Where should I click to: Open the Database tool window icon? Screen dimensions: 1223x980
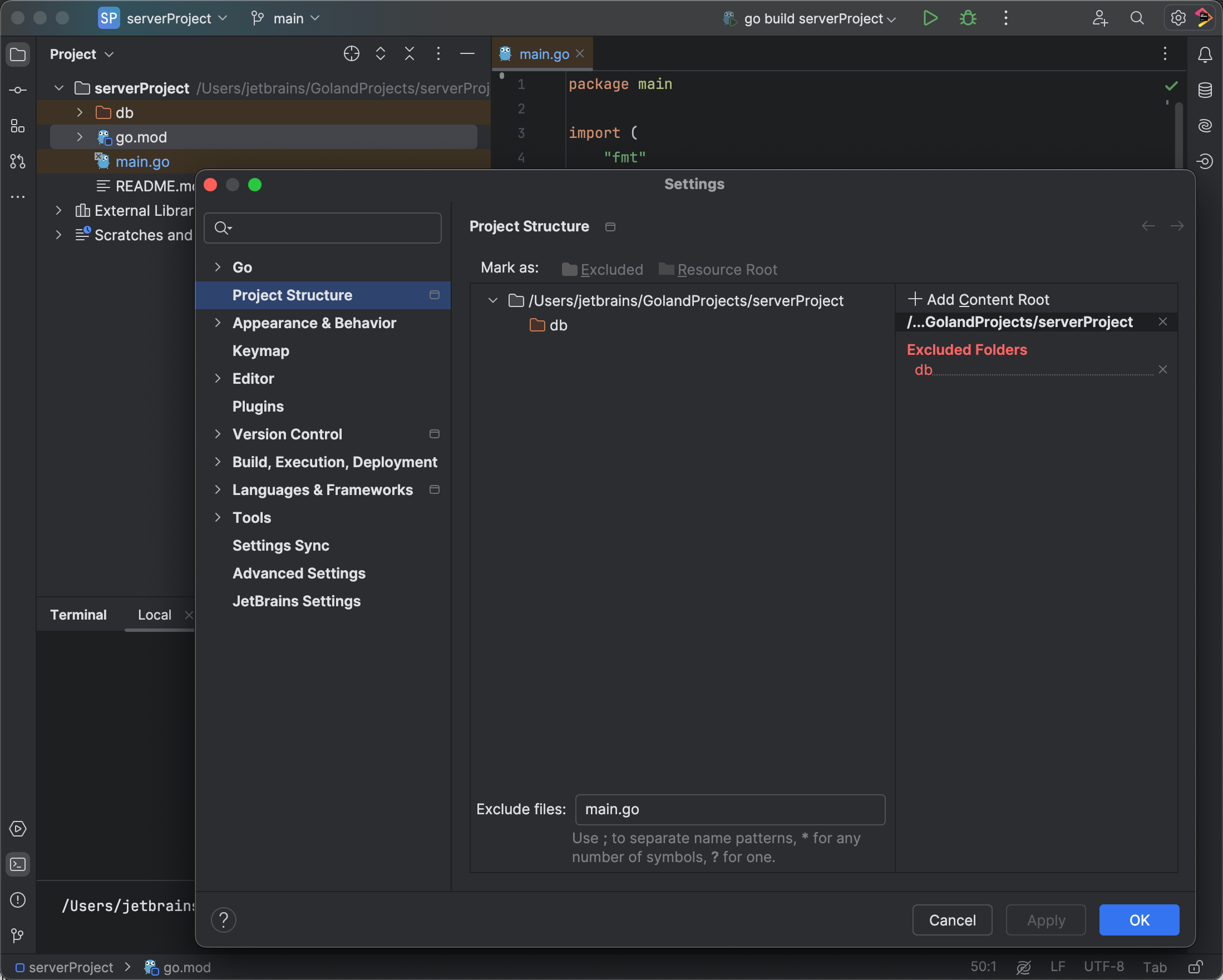pyautogui.click(x=1205, y=90)
